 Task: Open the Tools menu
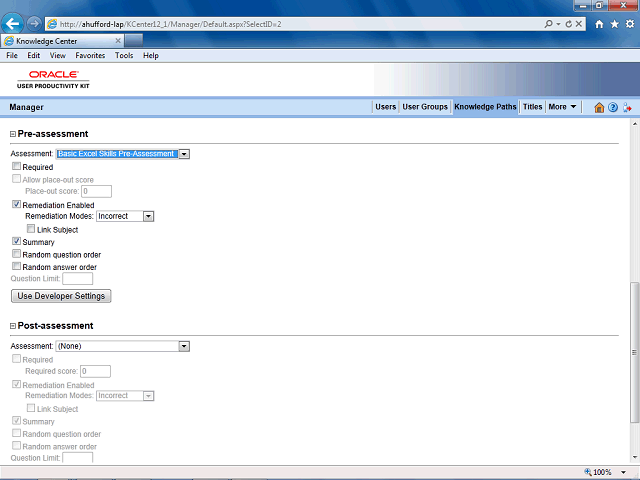point(124,56)
